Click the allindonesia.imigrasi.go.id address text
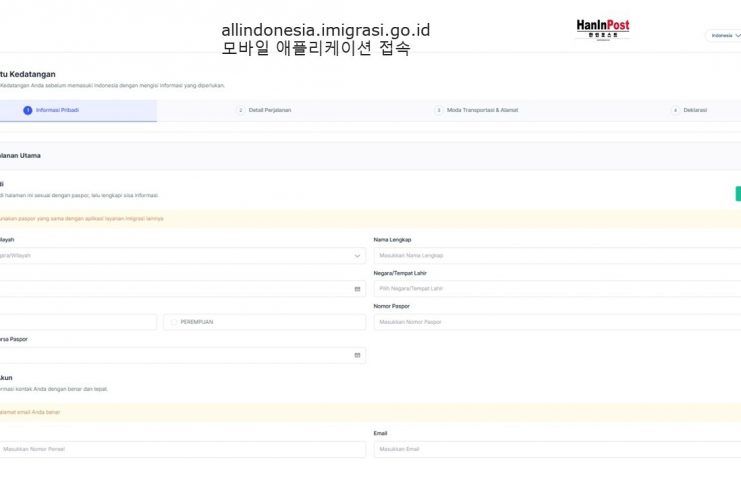Image resolution: width=741 pixels, height=486 pixels. (325, 30)
